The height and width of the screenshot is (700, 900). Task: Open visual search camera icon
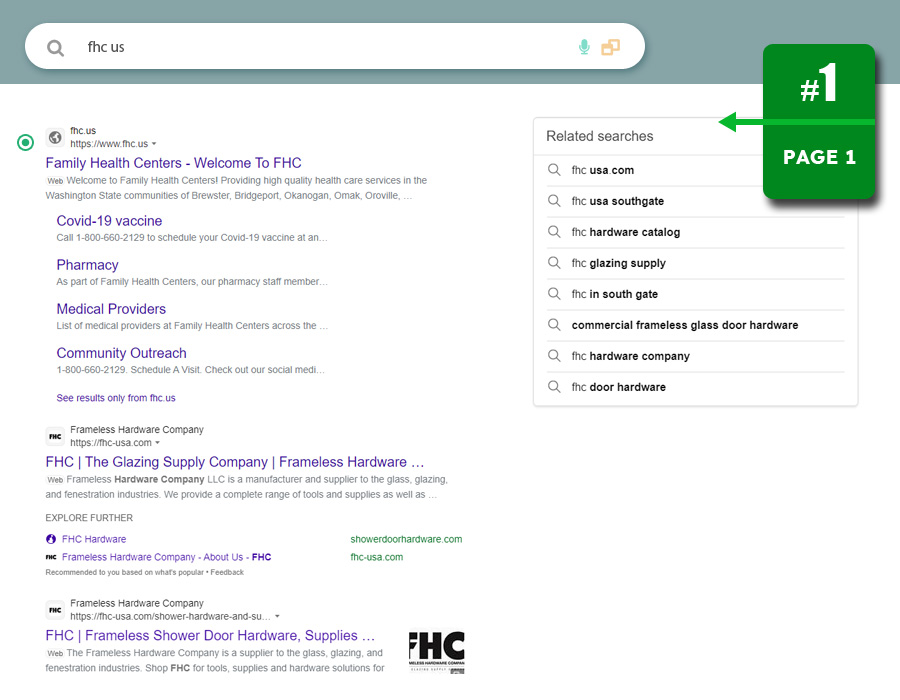click(610, 47)
